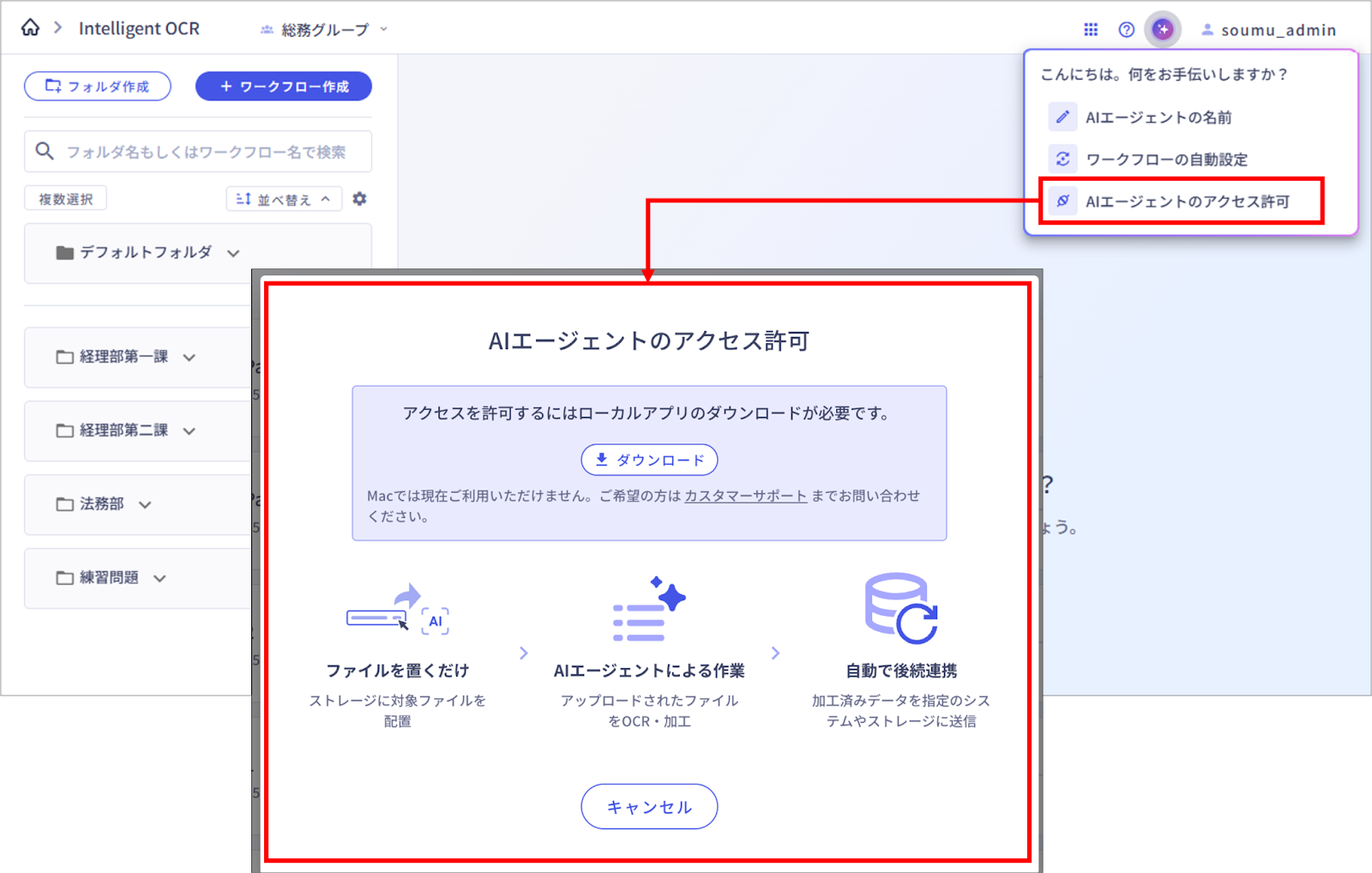Screen dimensions: 1372x873
Task: Expand the デフォルトフォルダ folder
Action: (x=233, y=253)
